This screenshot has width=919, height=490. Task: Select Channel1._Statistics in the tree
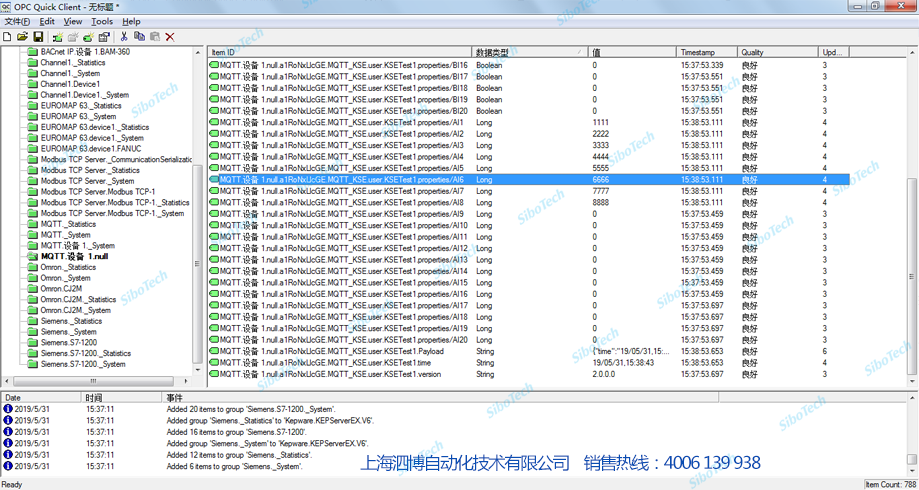tap(73, 63)
